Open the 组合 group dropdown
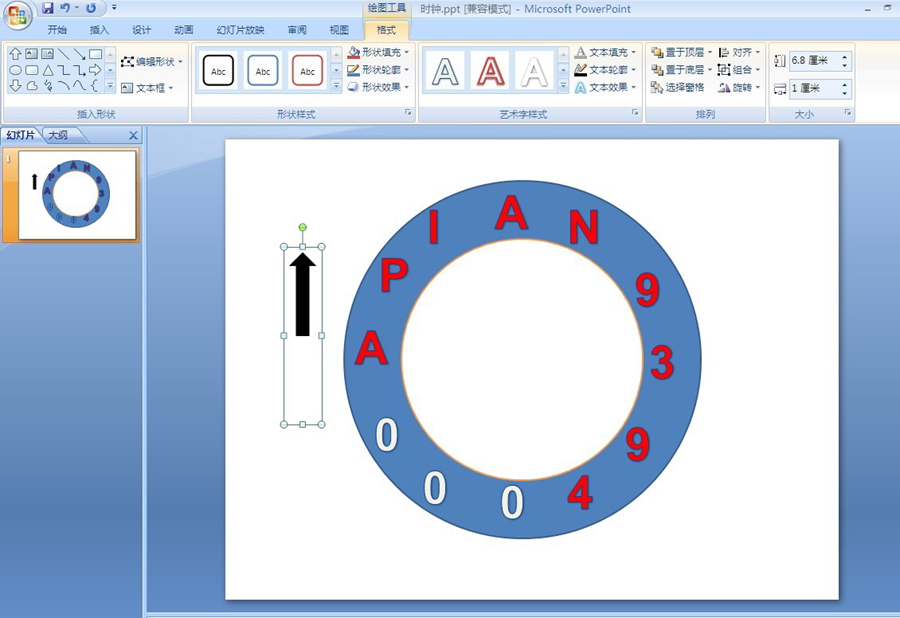 coord(739,69)
